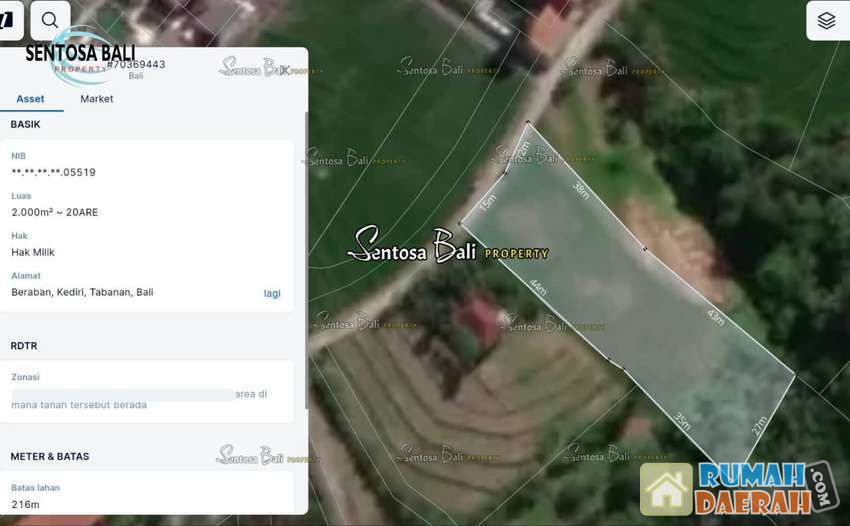The height and width of the screenshot is (526, 850).
Task: Click the "lagi" link beside the address
Action: coord(272,293)
